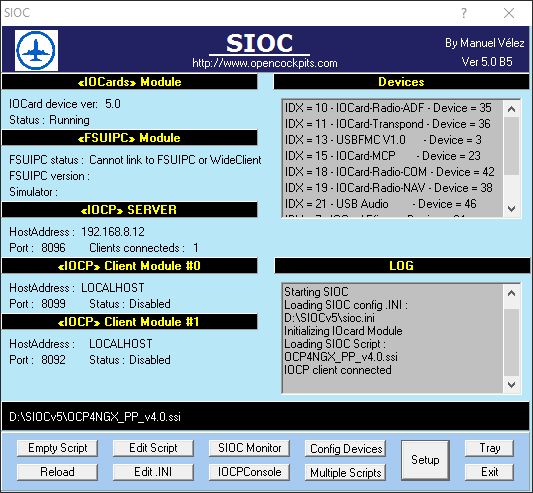Viewport: 533px width, 493px height.
Task: Click the IOCP SERVER header
Action: pyautogui.click(x=130, y=210)
